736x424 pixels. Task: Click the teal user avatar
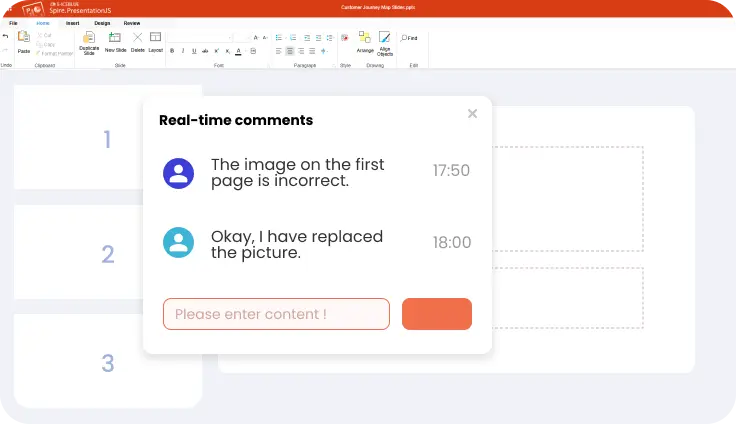point(178,242)
